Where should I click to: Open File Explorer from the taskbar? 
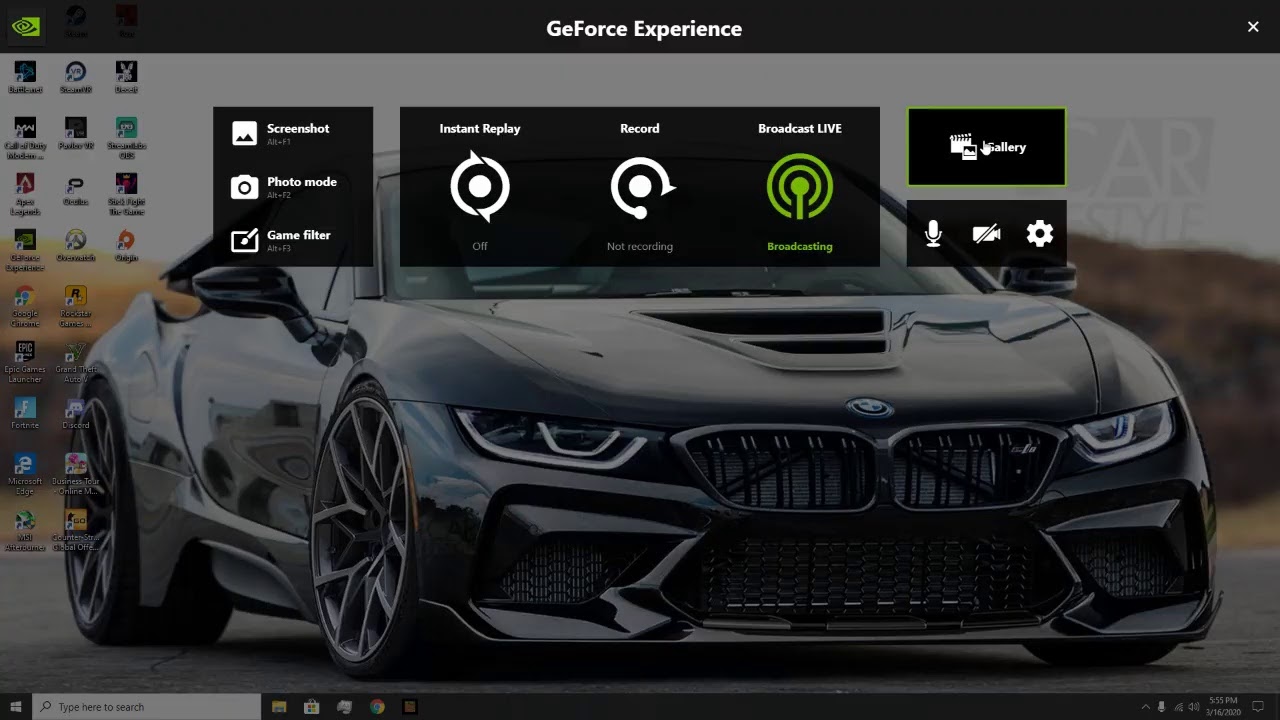(x=279, y=707)
